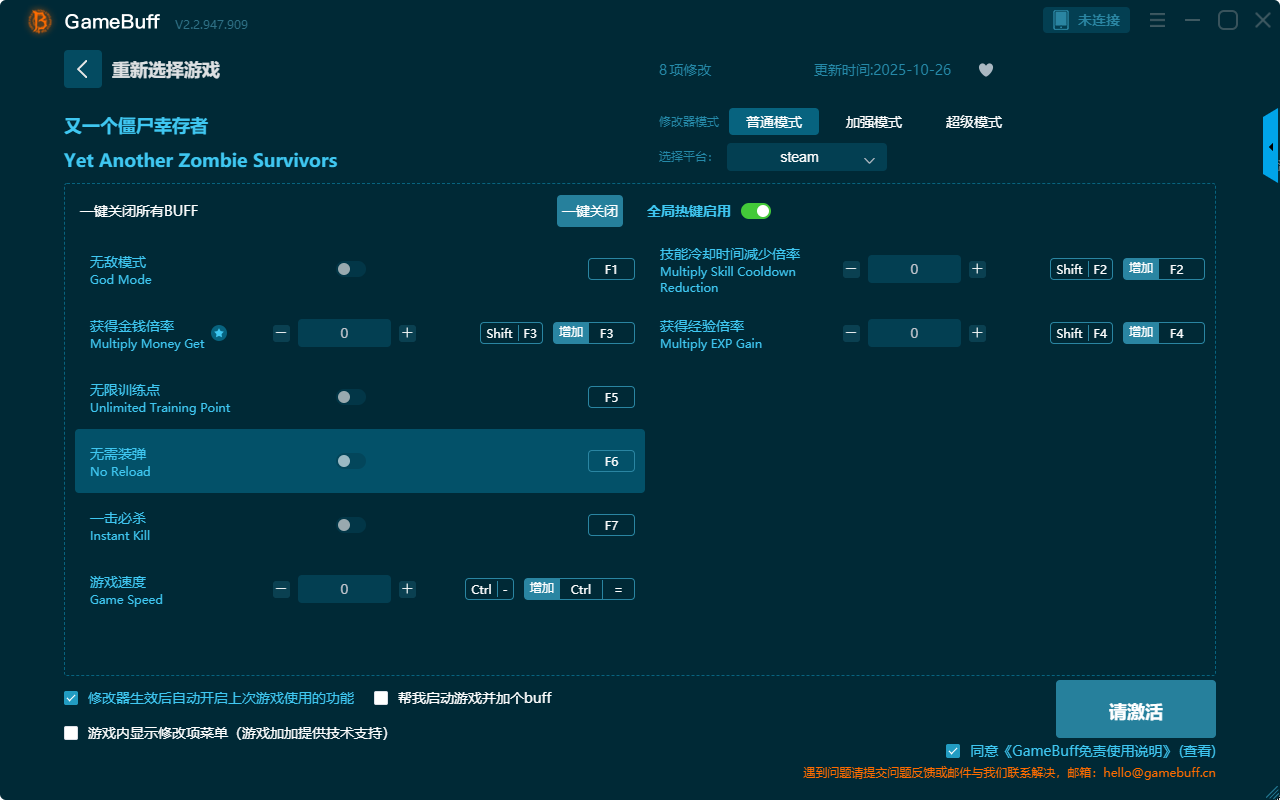
Task: Toggle God Mode switch on
Action: (351, 269)
